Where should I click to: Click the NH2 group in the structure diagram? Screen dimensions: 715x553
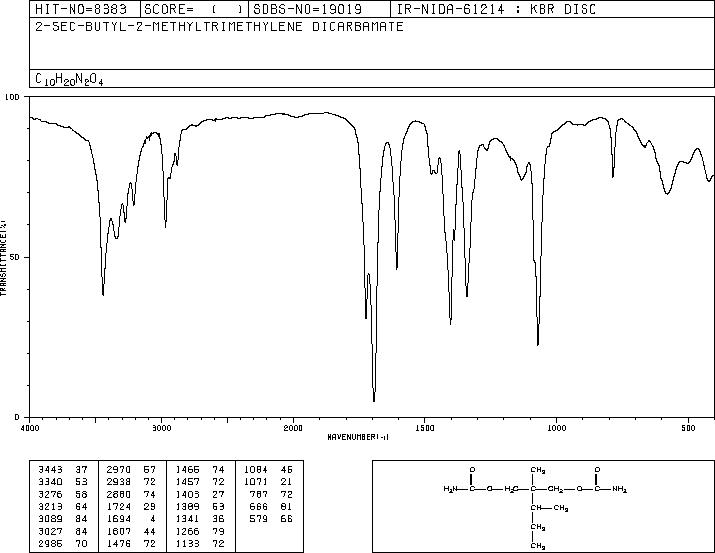pos(620,489)
